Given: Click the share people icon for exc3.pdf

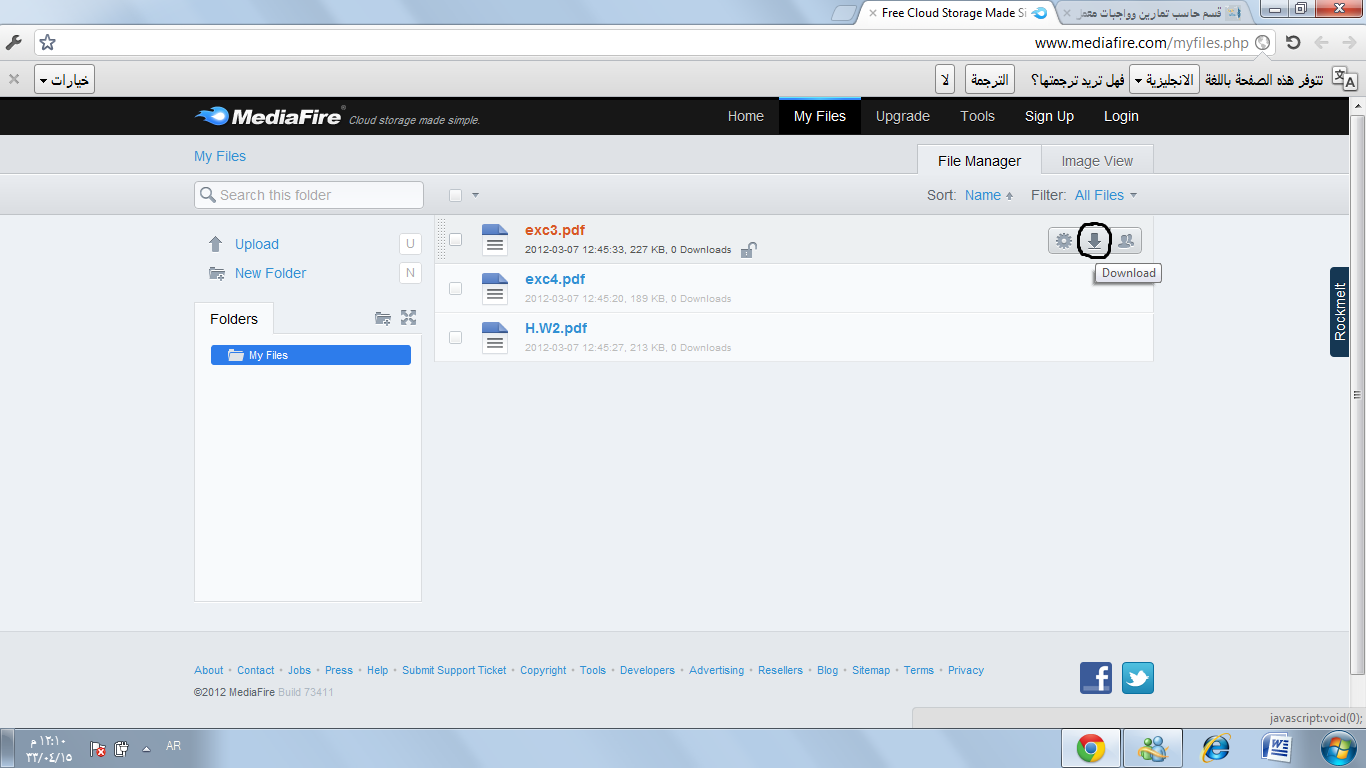Looking at the screenshot, I should [1127, 240].
